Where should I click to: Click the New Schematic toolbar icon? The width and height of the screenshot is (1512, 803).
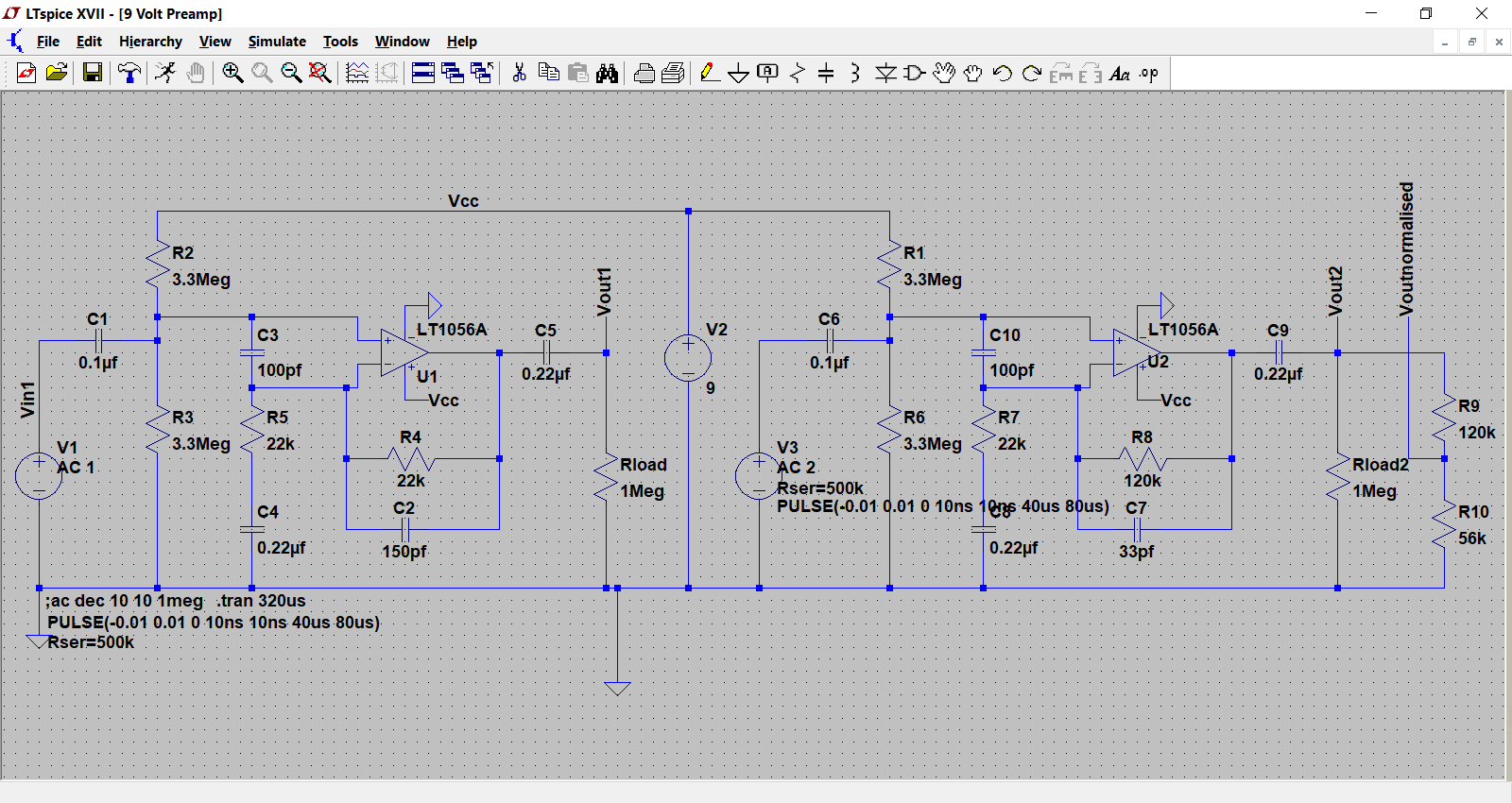pyautogui.click(x=26, y=73)
